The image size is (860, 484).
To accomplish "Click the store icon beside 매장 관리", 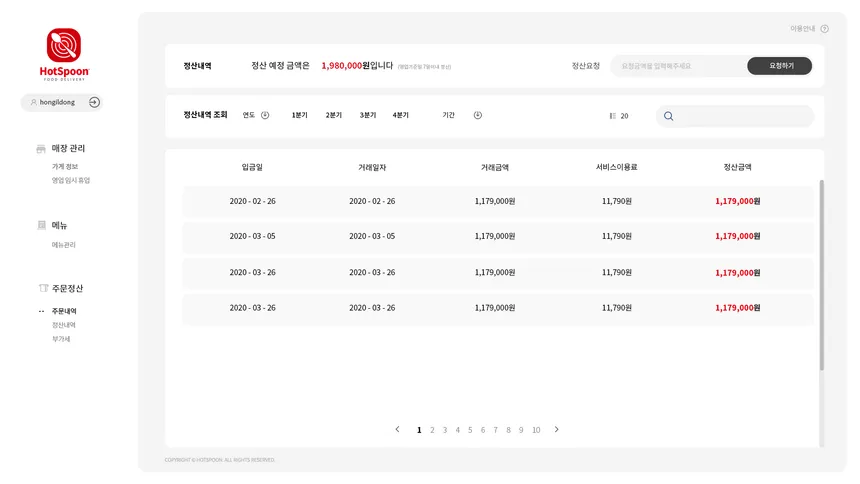I will tap(41, 149).
